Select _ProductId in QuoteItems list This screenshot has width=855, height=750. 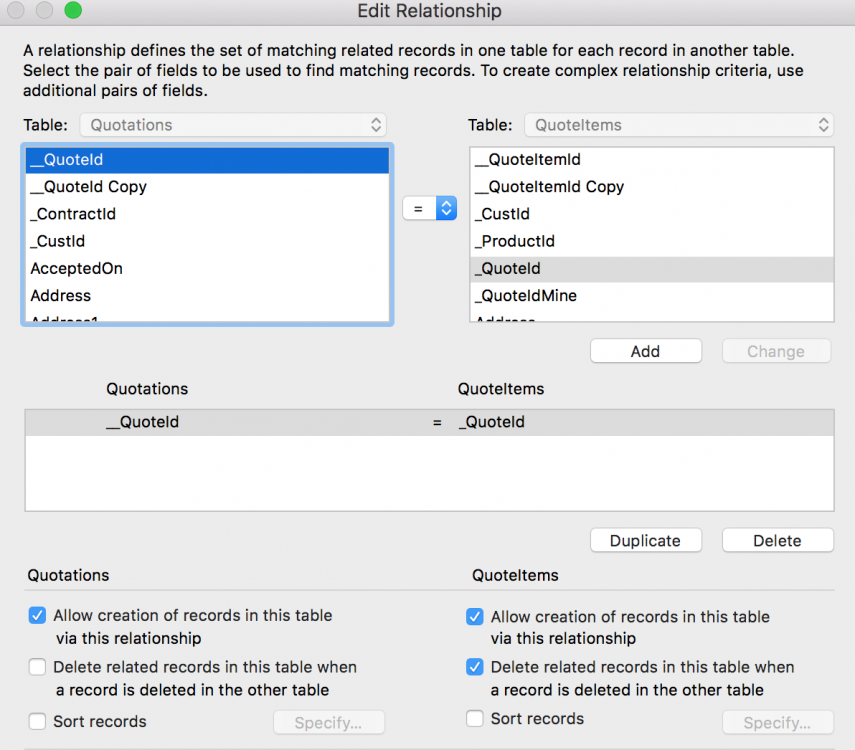650,241
